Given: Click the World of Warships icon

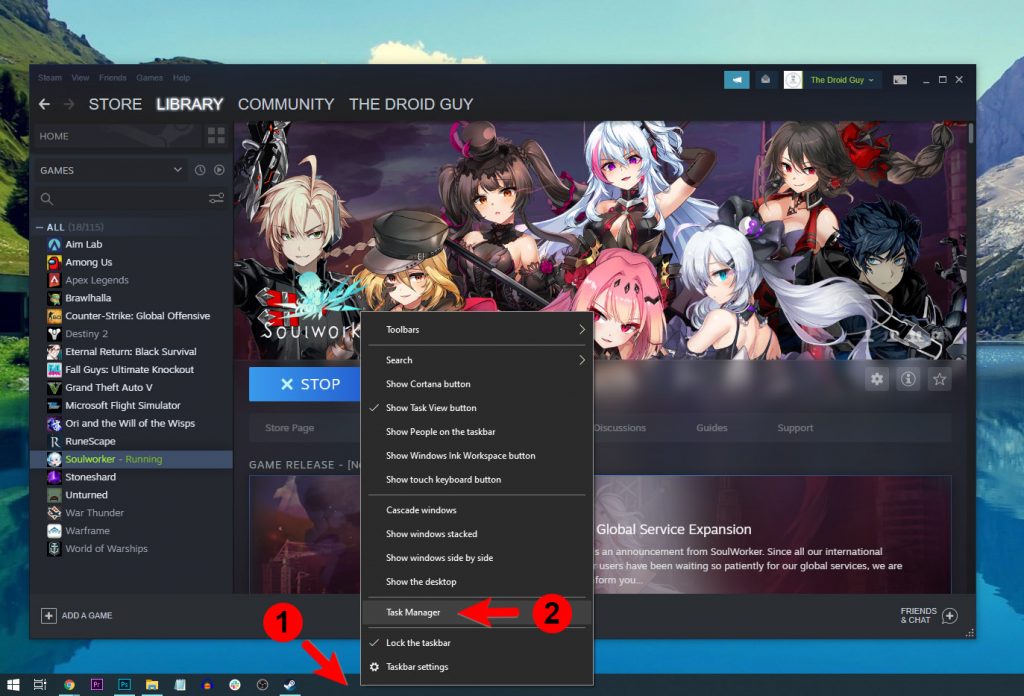Looking at the screenshot, I should coord(54,548).
